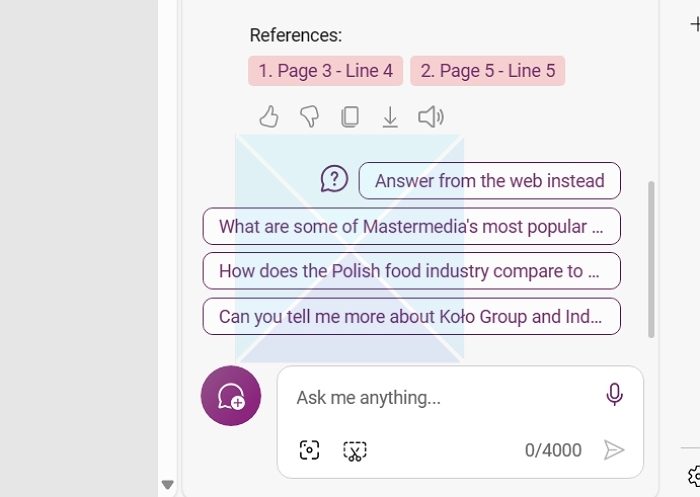Read the answer aloud with speaker icon
700x497 pixels.
pyautogui.click(x=431, y=117)
